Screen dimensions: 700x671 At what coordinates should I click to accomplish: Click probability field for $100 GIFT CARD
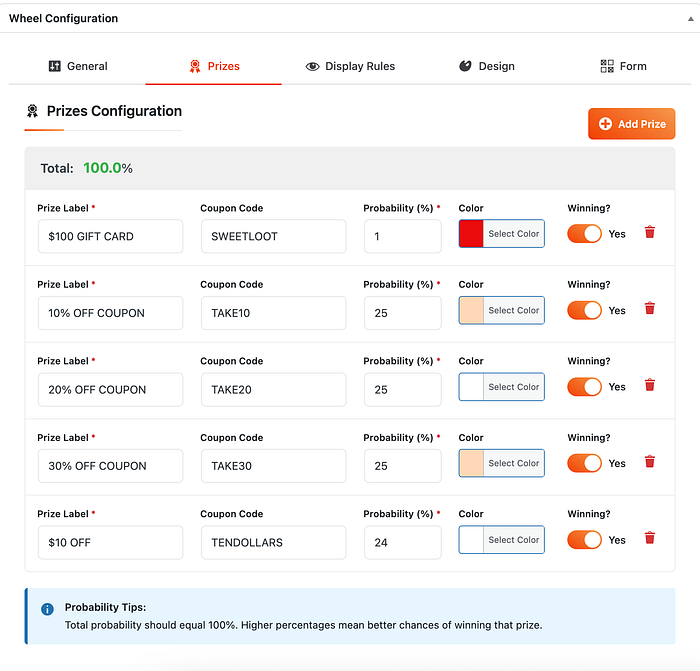click(x=403, y=236)
